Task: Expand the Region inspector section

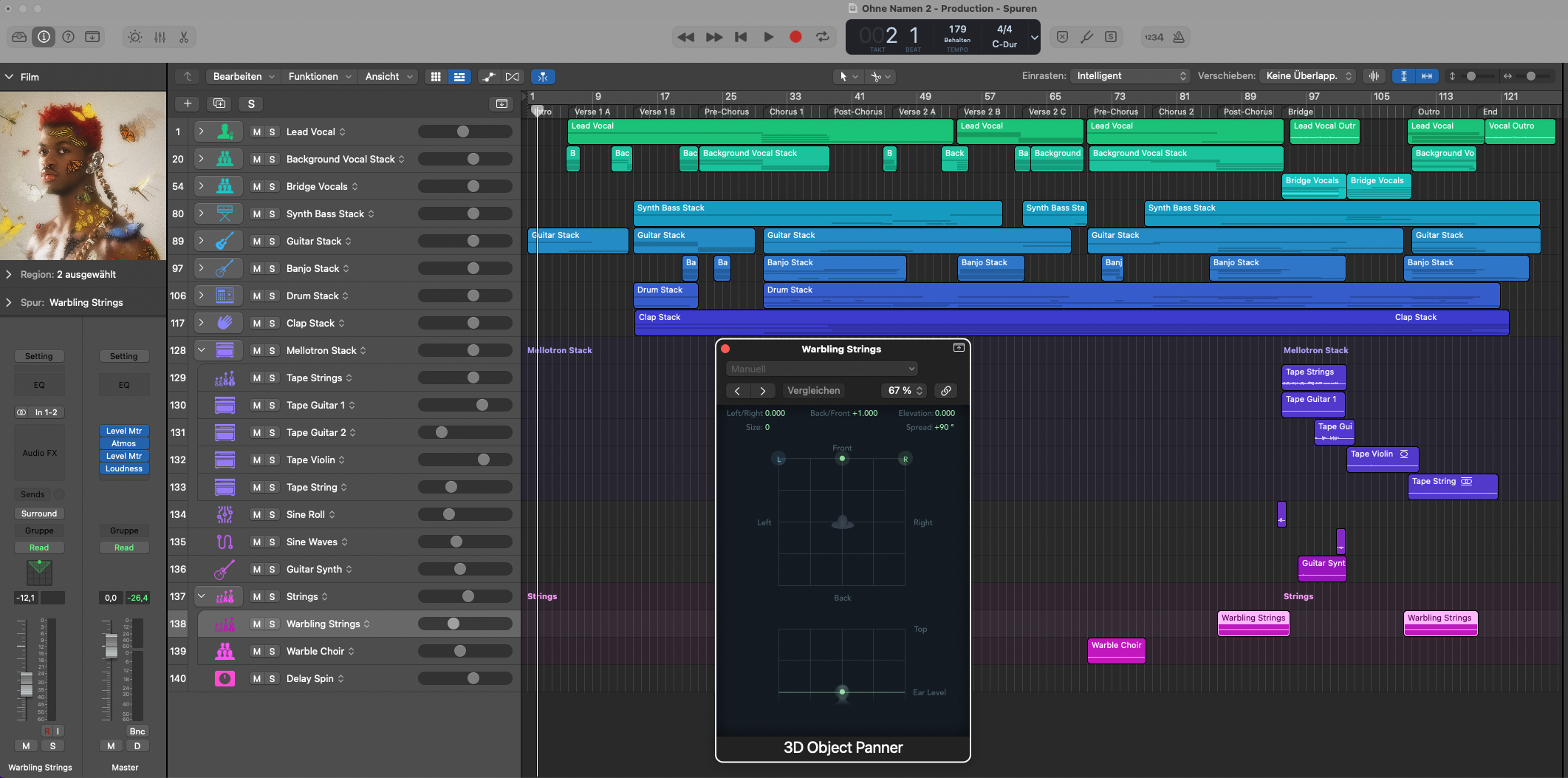Action: click(x=9, y=275)
